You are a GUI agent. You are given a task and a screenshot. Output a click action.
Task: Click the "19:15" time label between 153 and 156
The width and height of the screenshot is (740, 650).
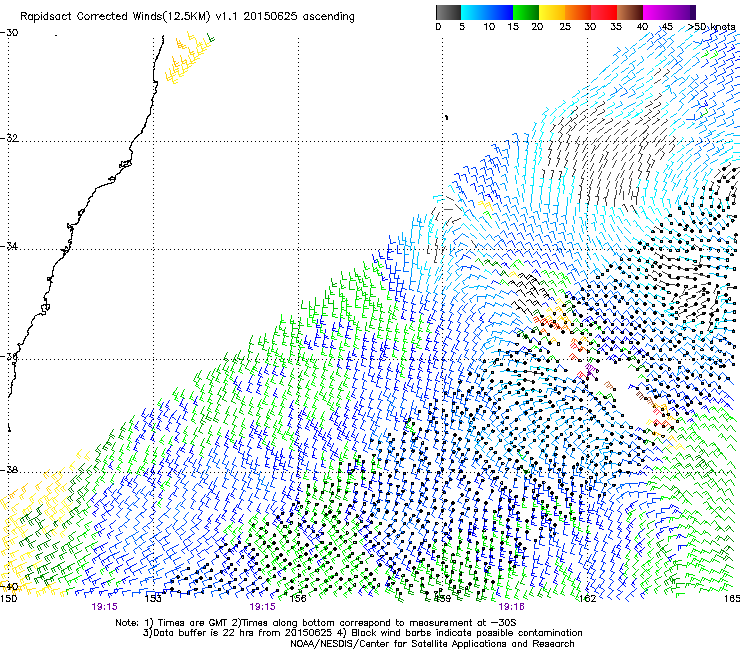(x=262, y=607)
